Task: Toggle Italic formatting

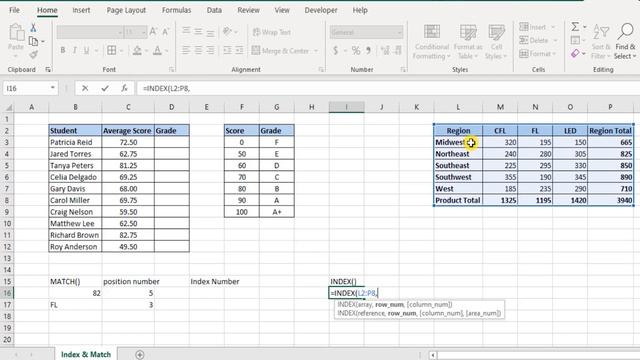Action: click(74, 50)
